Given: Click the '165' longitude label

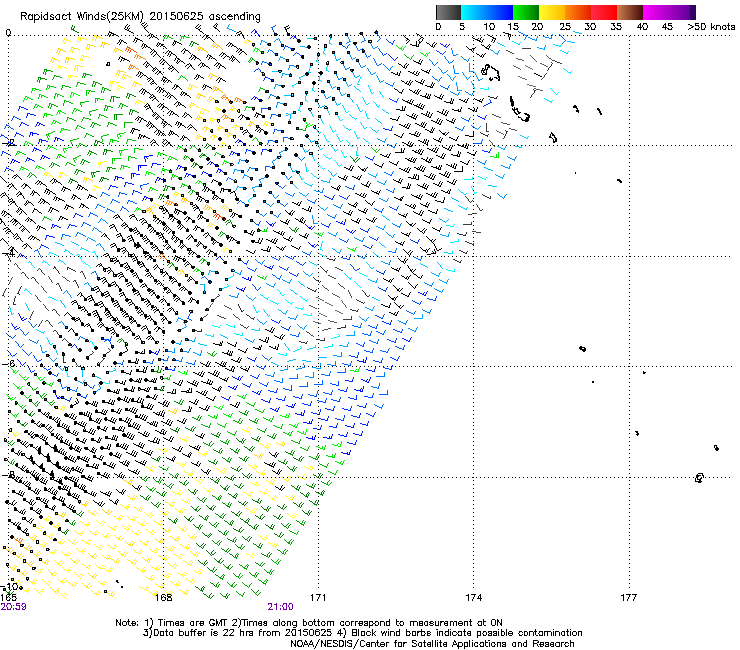Looking at the screenshot, I should [8, 597].
